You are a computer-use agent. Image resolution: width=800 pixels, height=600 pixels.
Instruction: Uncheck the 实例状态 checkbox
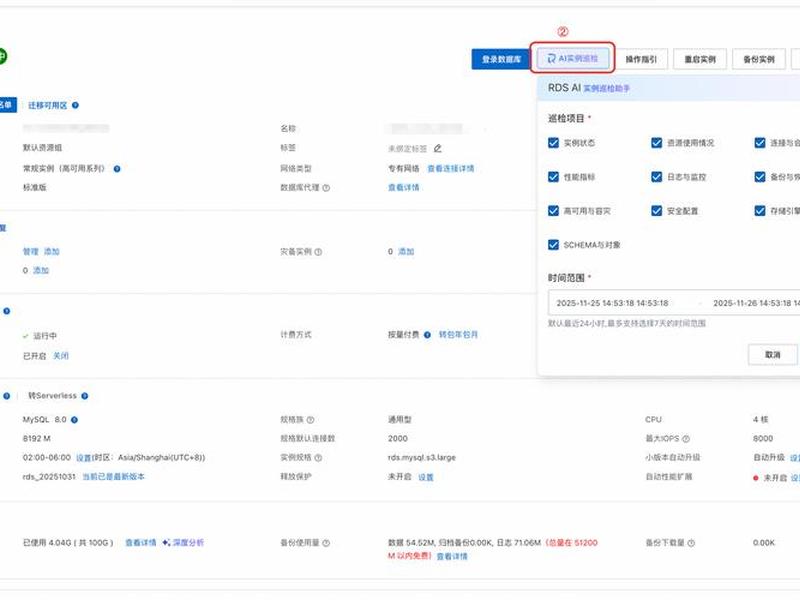point(553,143)
